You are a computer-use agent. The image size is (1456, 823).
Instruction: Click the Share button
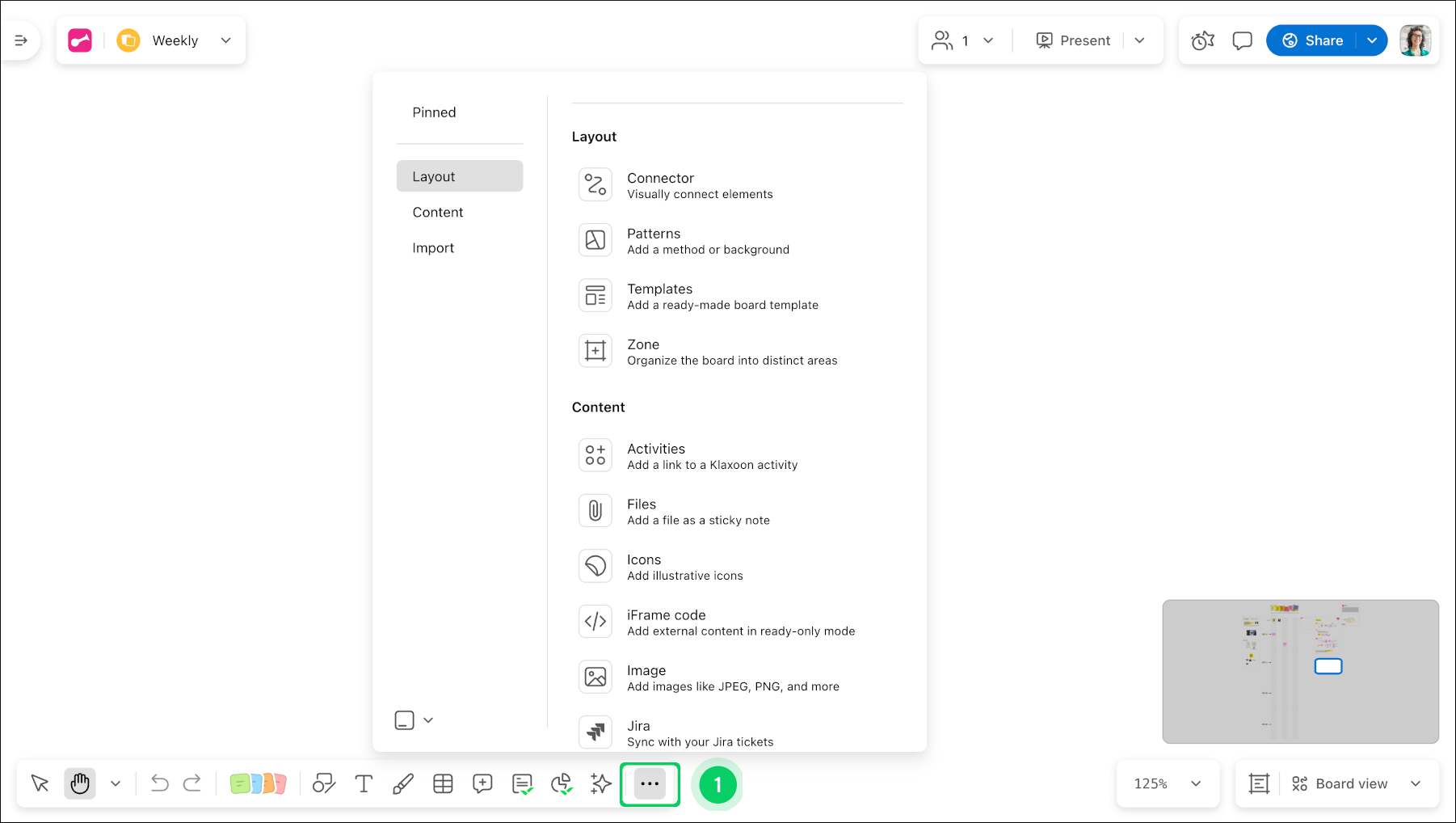click(x=1313, y=40)
